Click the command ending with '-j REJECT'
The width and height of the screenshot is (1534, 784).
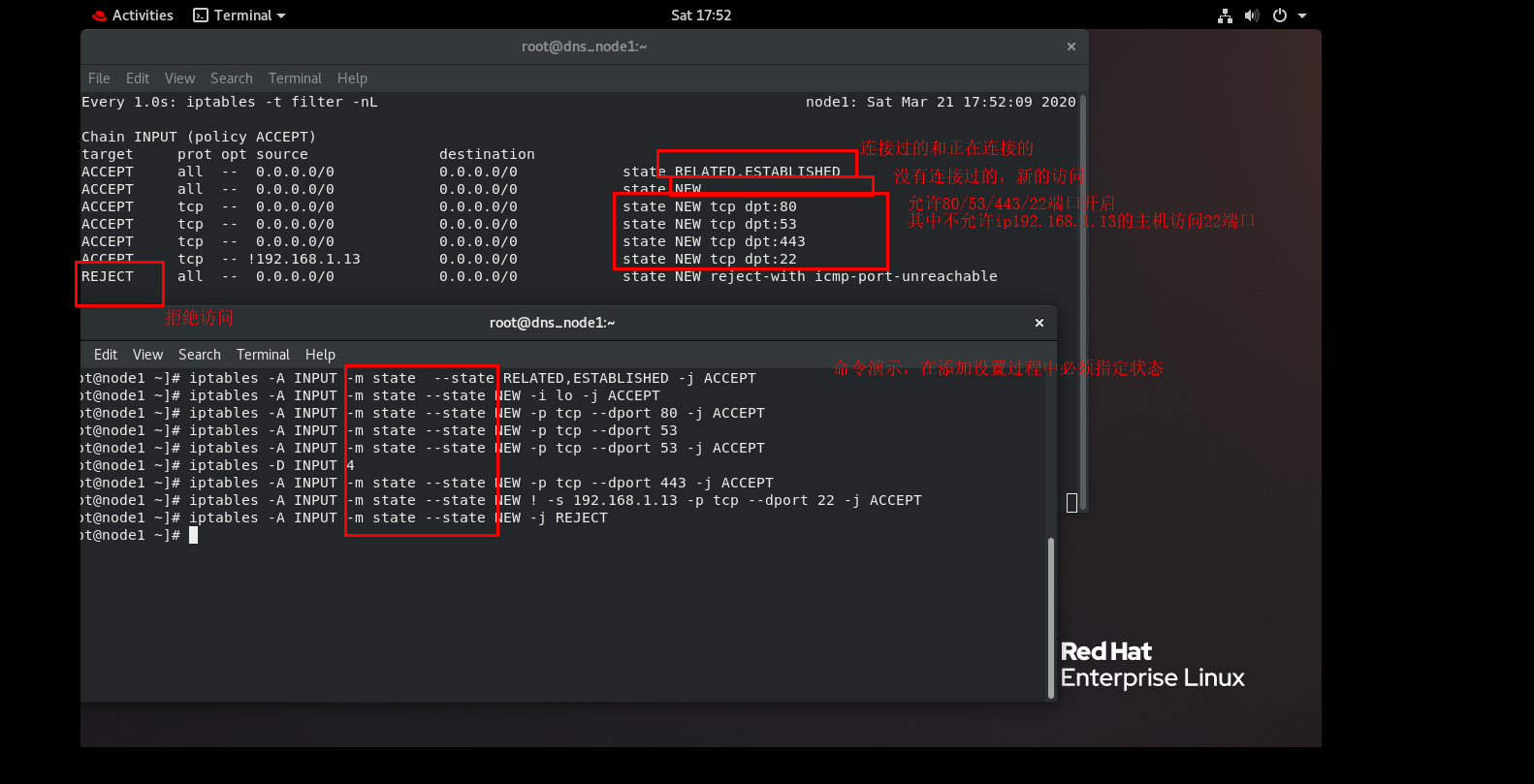pyautogui.click(x=399, y=517)
